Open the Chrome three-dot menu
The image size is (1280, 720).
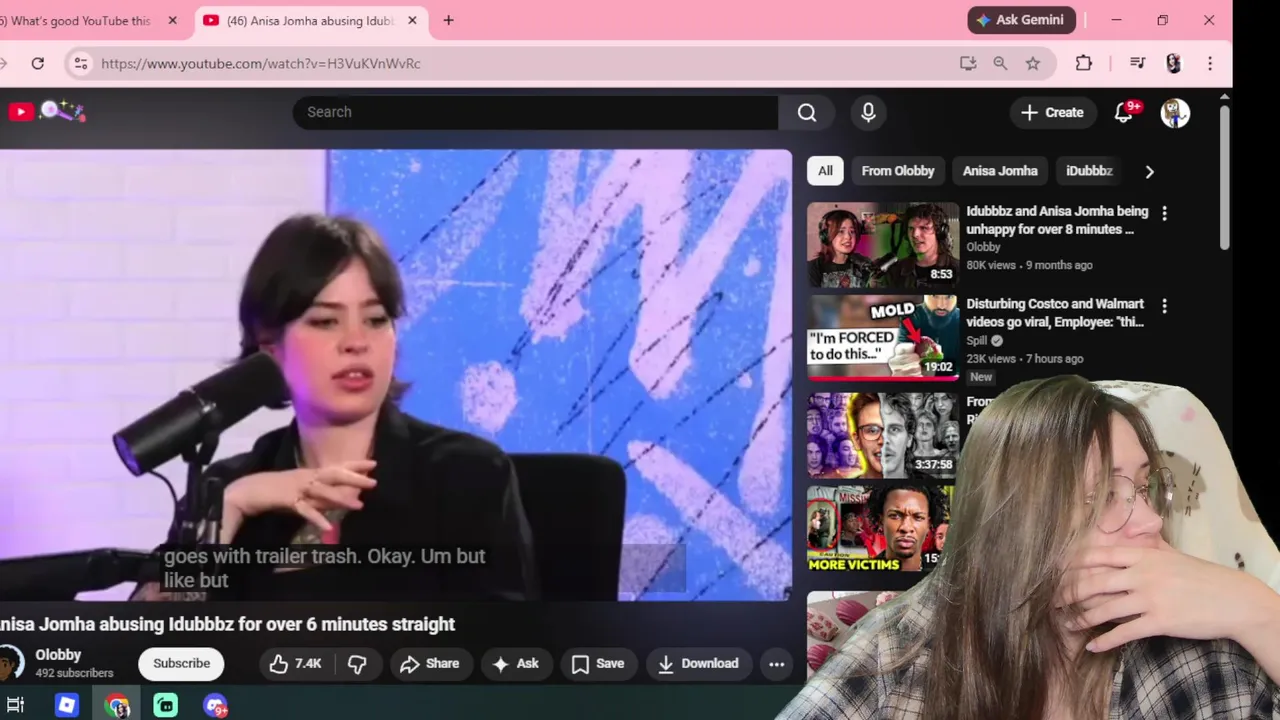(1210, 63)
